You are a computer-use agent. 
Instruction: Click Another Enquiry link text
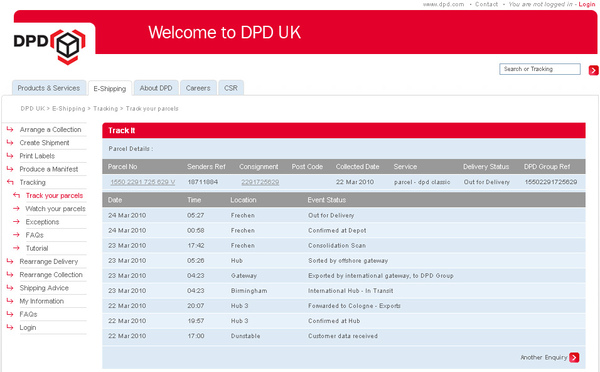pos(544,357)
